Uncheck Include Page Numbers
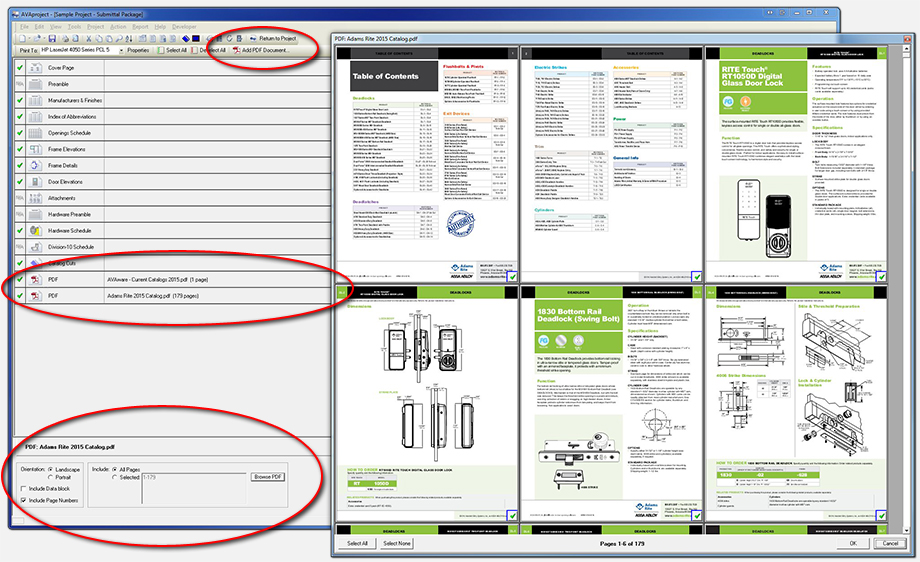 coord(23,499)
